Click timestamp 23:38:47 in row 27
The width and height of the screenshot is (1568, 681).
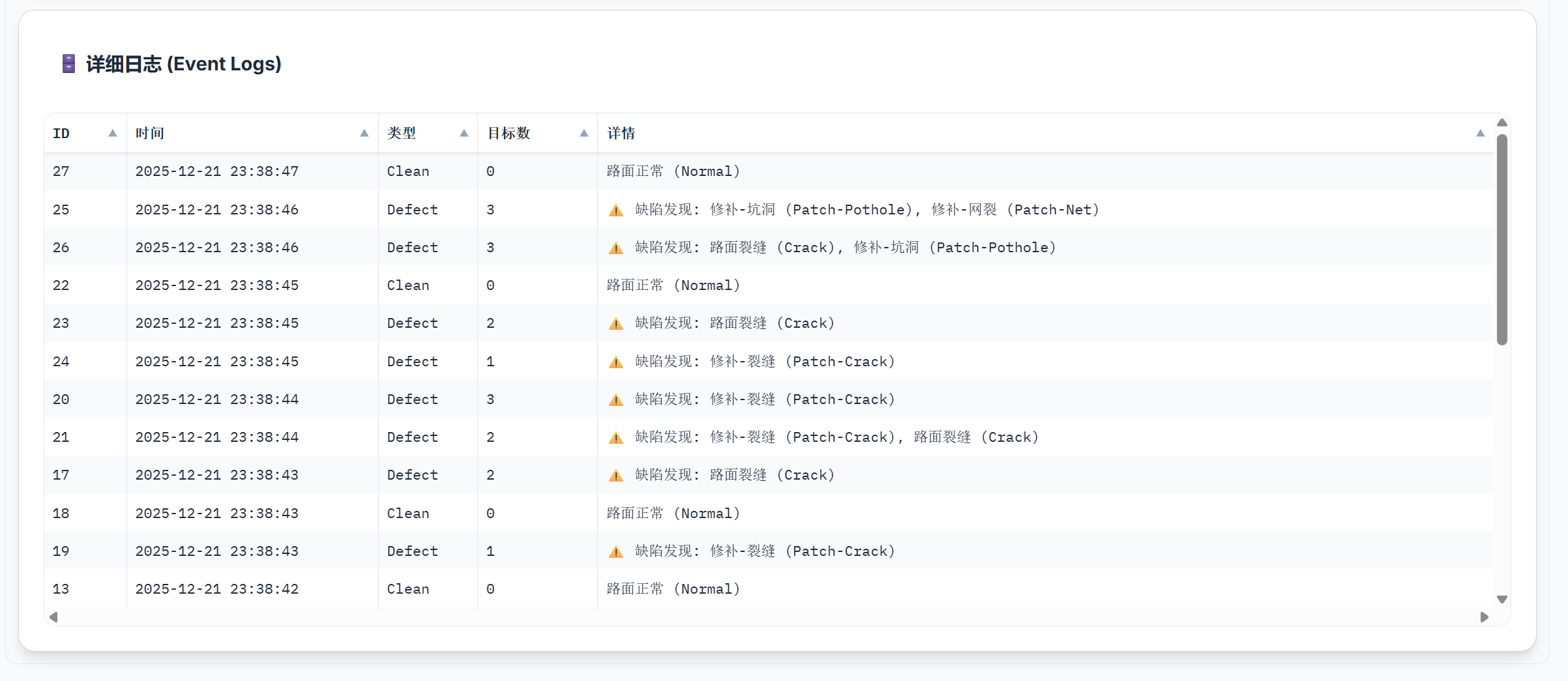pyautogui.click(x=217, y=171)
